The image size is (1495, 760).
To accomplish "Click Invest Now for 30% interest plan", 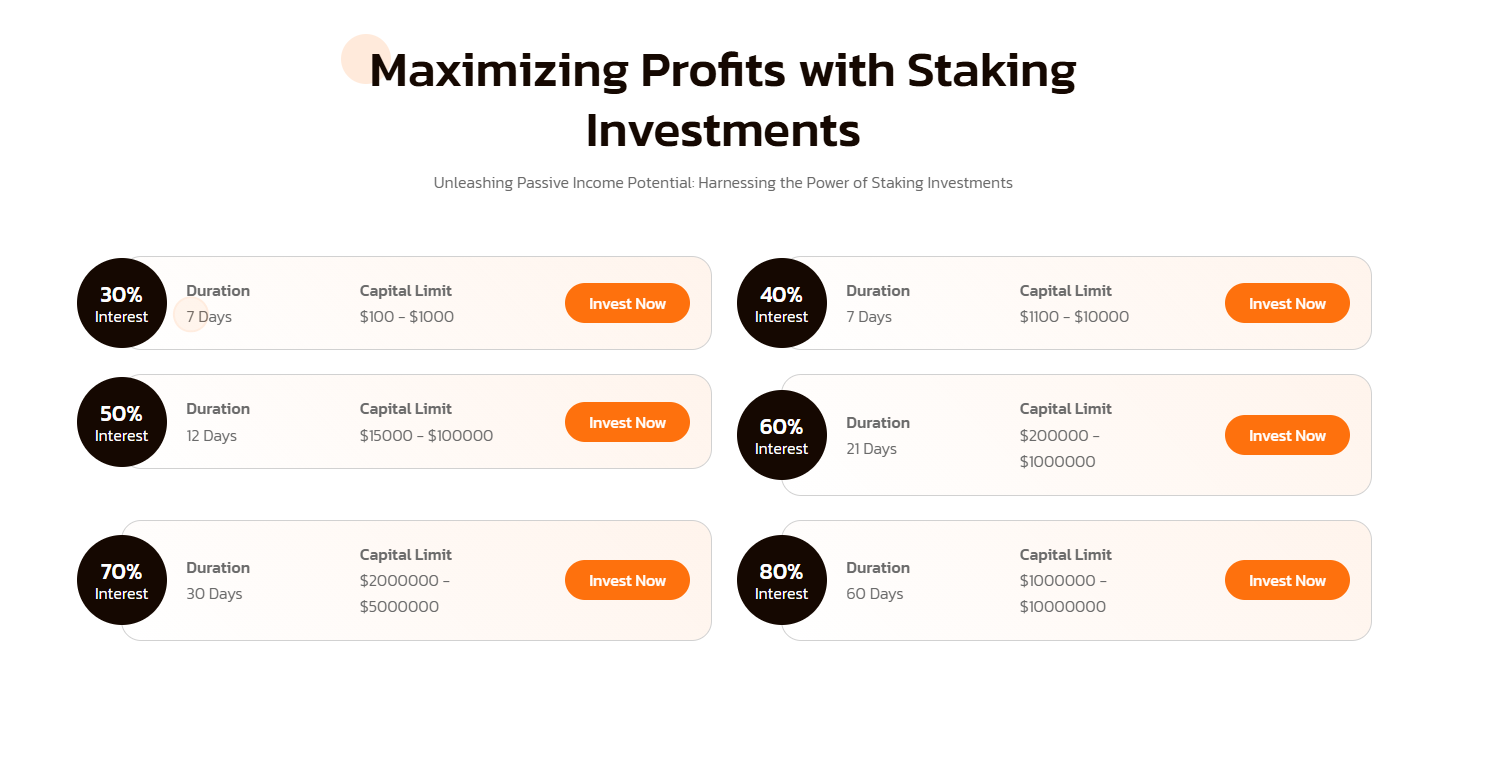I will pos(627,304).
